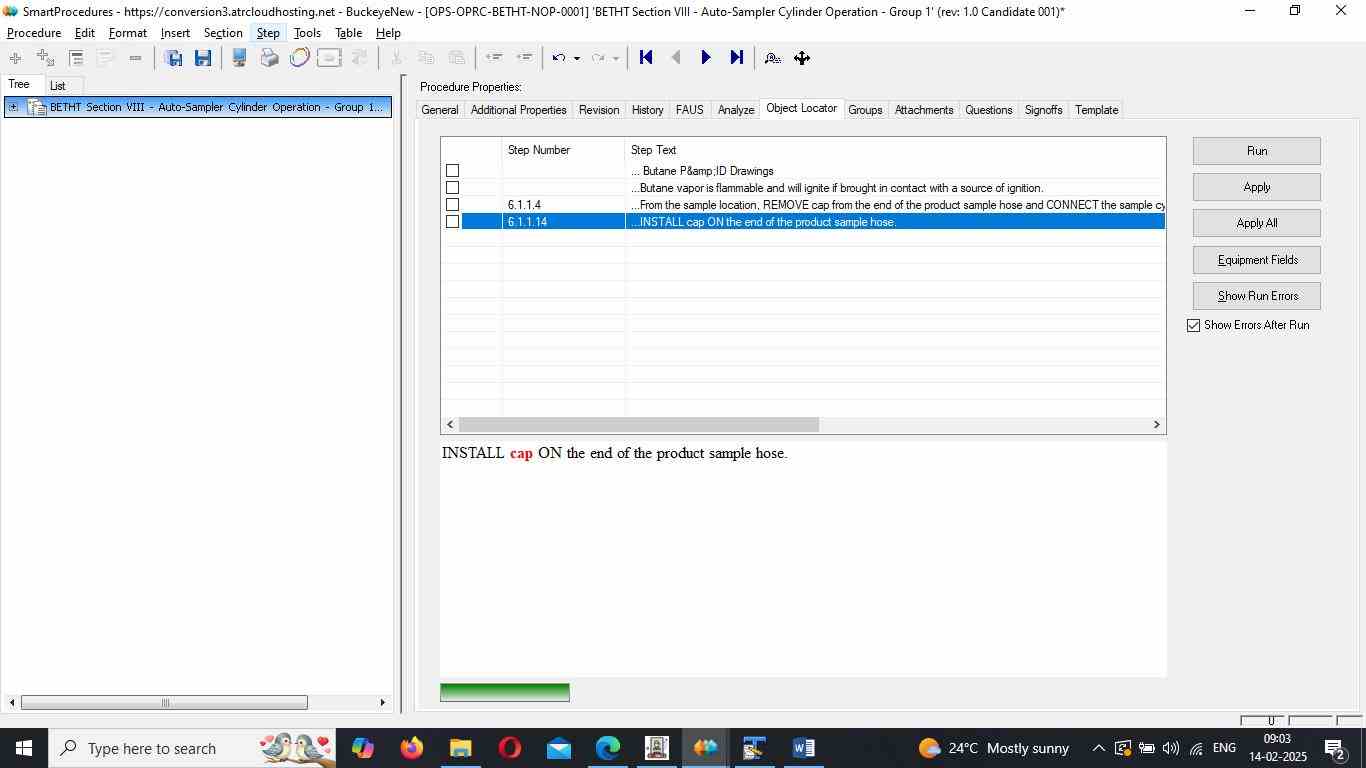The width and height of the screenshot is (1366, 768).
Task: Check the box for step 6.1.1.4
Action: click(452, 205)
